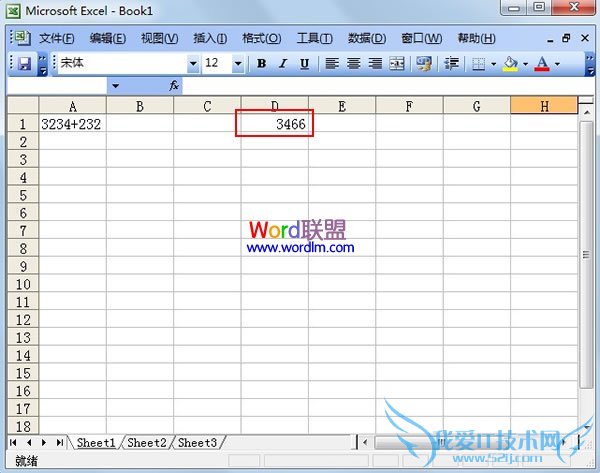Minimize the workbook window in menu bar
The height and width of the screenshot is (473, 600).
pos(550,39)
